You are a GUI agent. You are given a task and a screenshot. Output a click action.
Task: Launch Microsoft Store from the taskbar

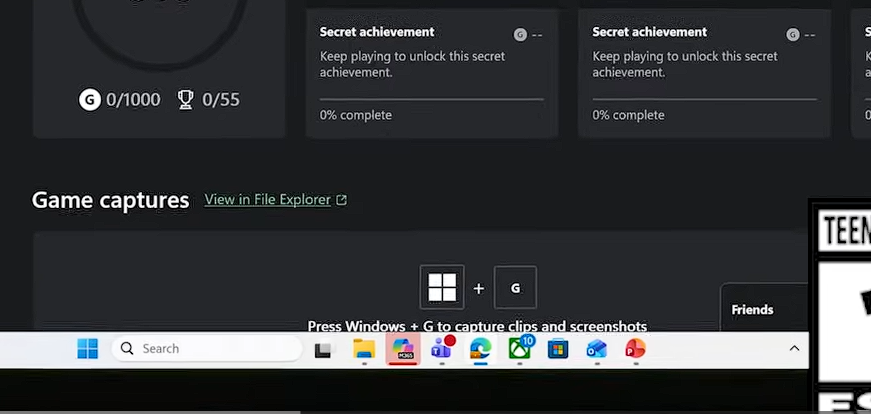558,349
